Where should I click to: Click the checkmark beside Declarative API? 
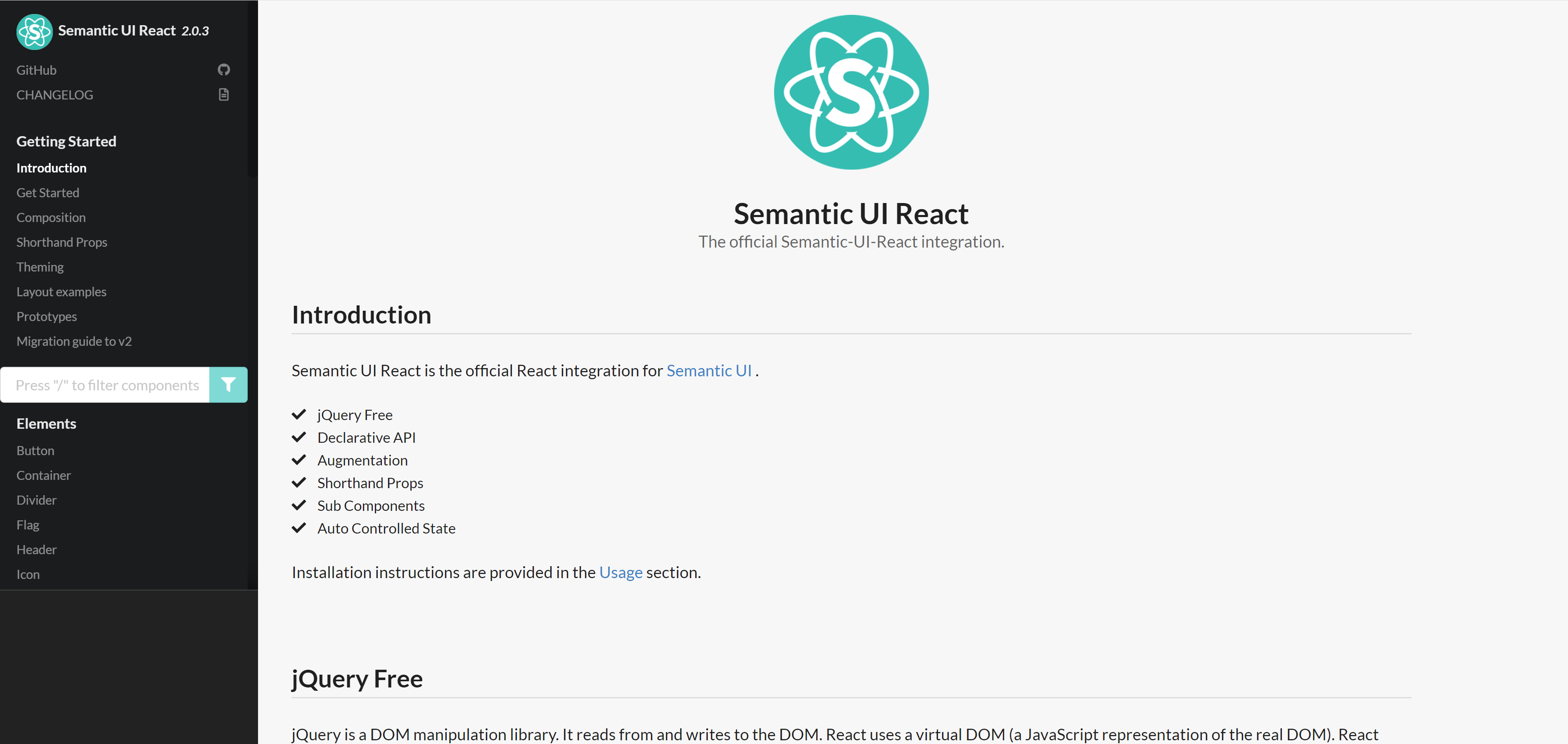tap(299, 437)
